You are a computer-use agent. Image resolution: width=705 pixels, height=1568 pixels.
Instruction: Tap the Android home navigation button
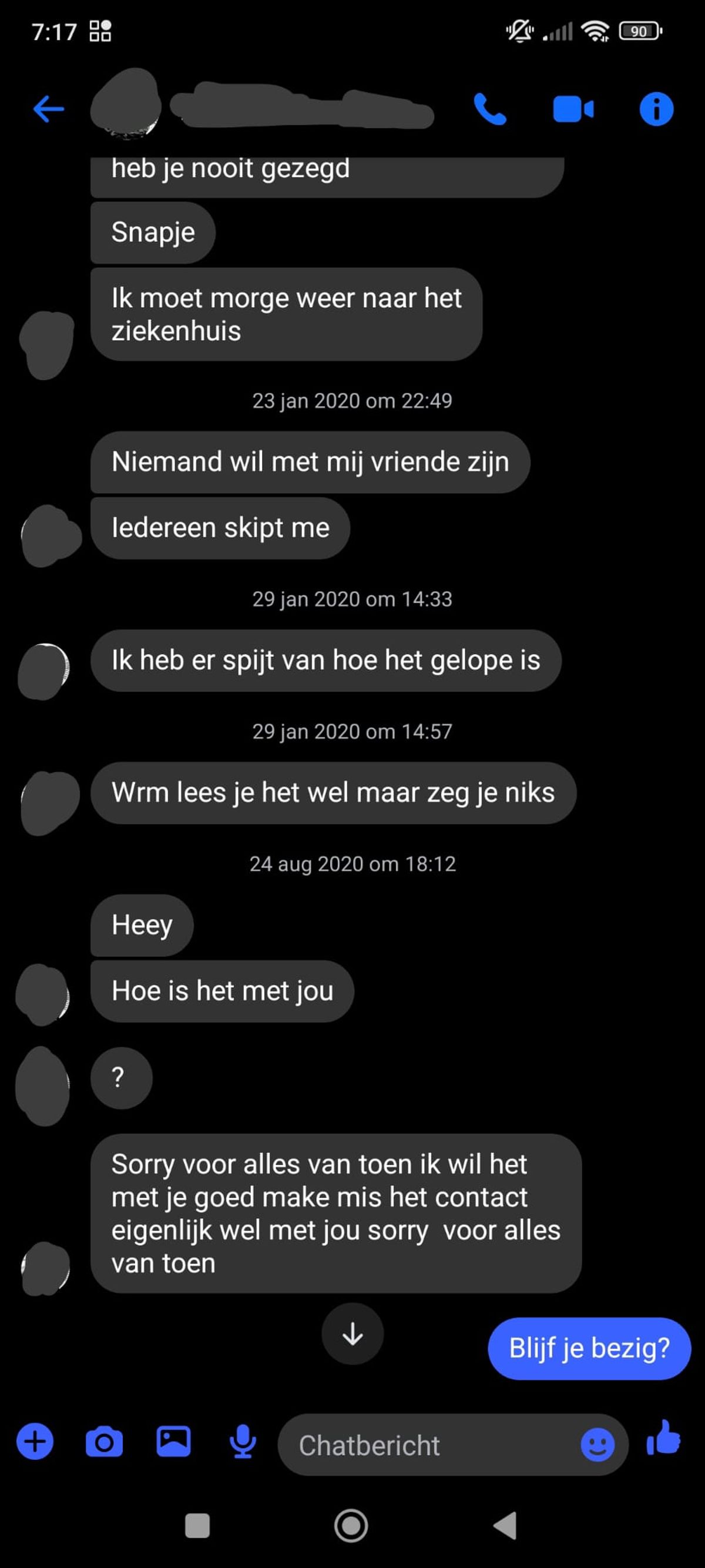coord(351,1526)
